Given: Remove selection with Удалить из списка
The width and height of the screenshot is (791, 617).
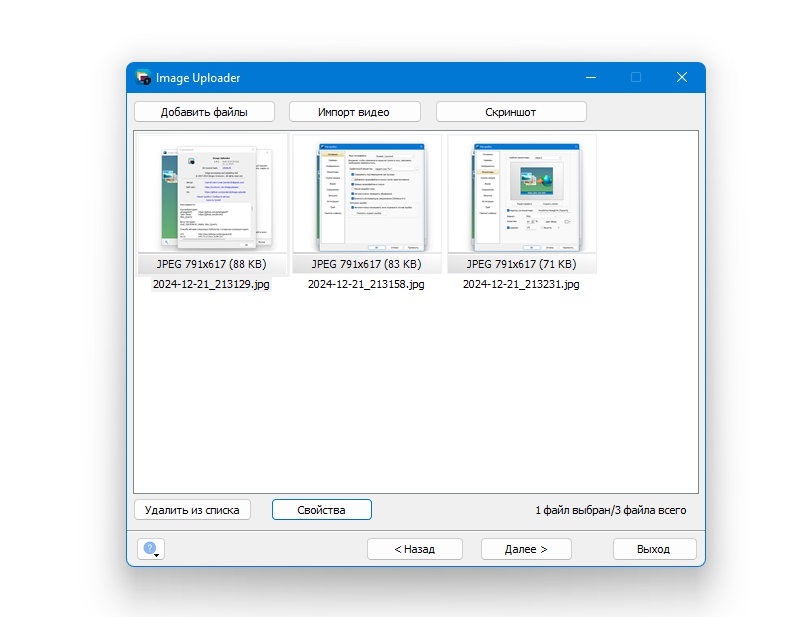Looking at the screenshot, I should [192, 510].
